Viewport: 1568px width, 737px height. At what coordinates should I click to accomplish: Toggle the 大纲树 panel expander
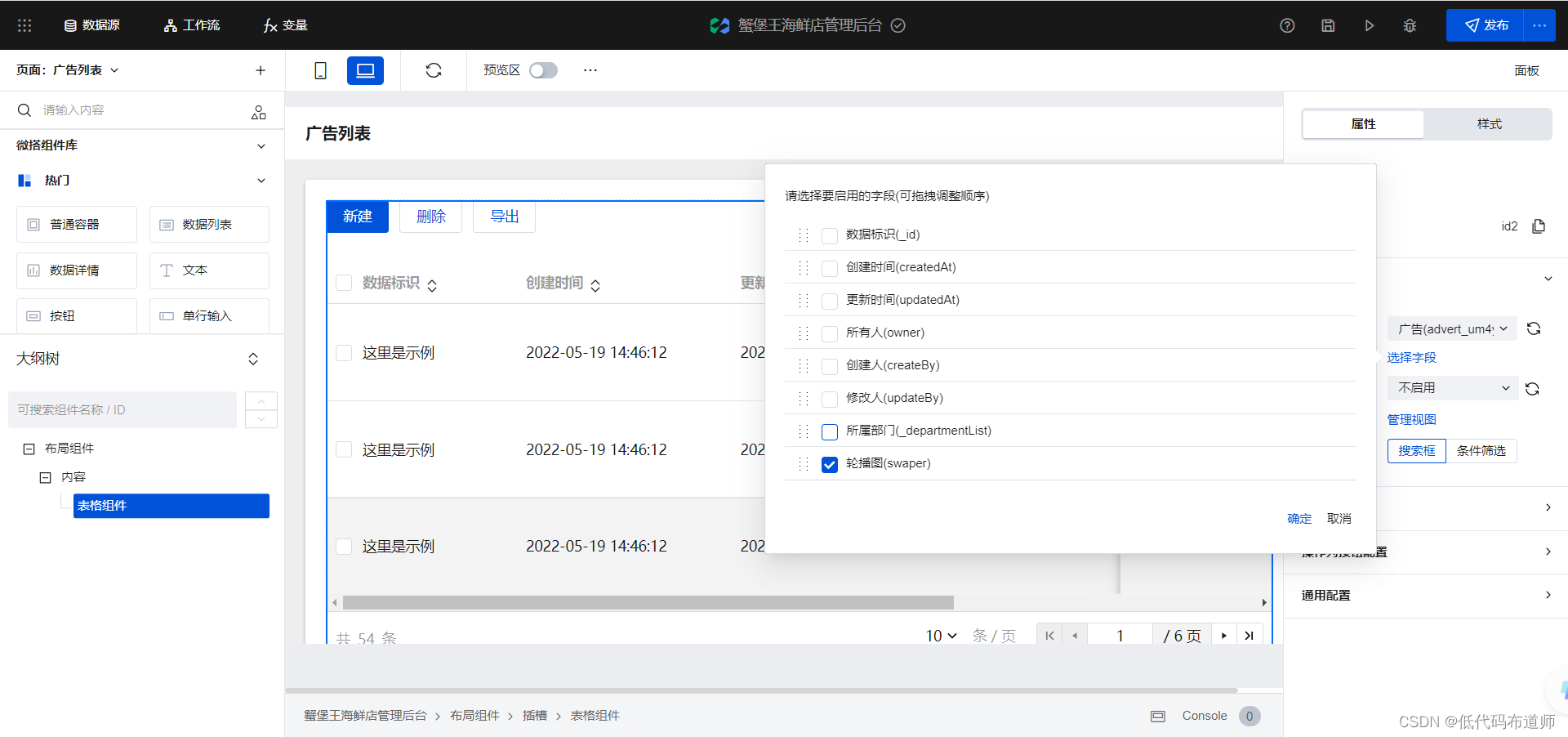click(x=253, y=359)
